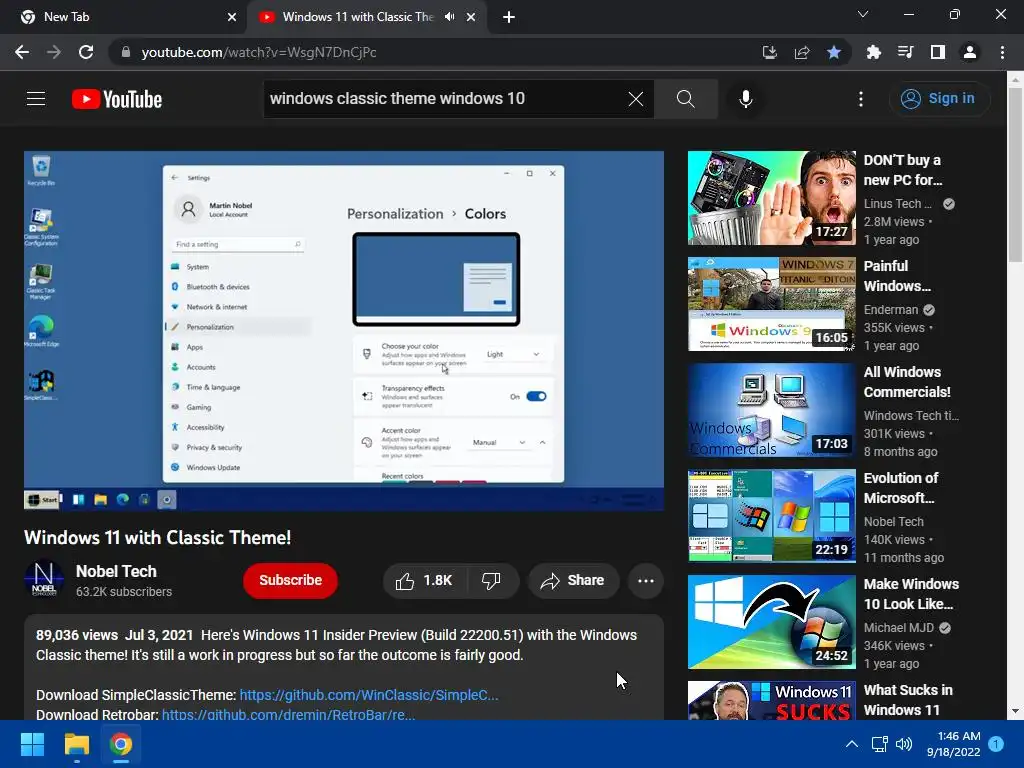Image resolution: width=1024 pixels, height=768 pixels.
Task: Click Chrome's forward navigation arrow
Action: pos(54,52)
